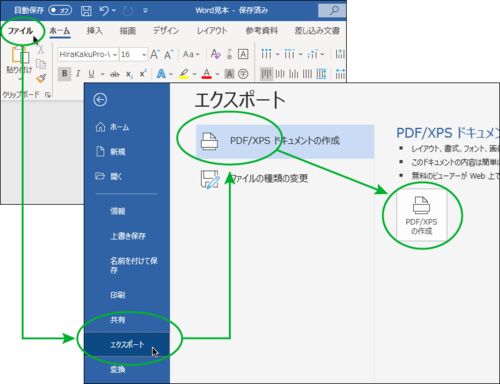Apply the red font color
This screenshot has height=384, width=500.
tap(207, 74)
